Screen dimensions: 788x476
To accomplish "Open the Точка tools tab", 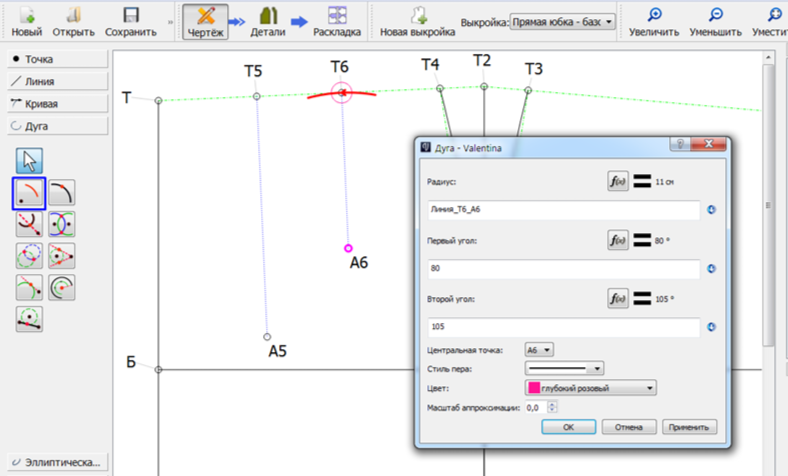I will (57, 59).
